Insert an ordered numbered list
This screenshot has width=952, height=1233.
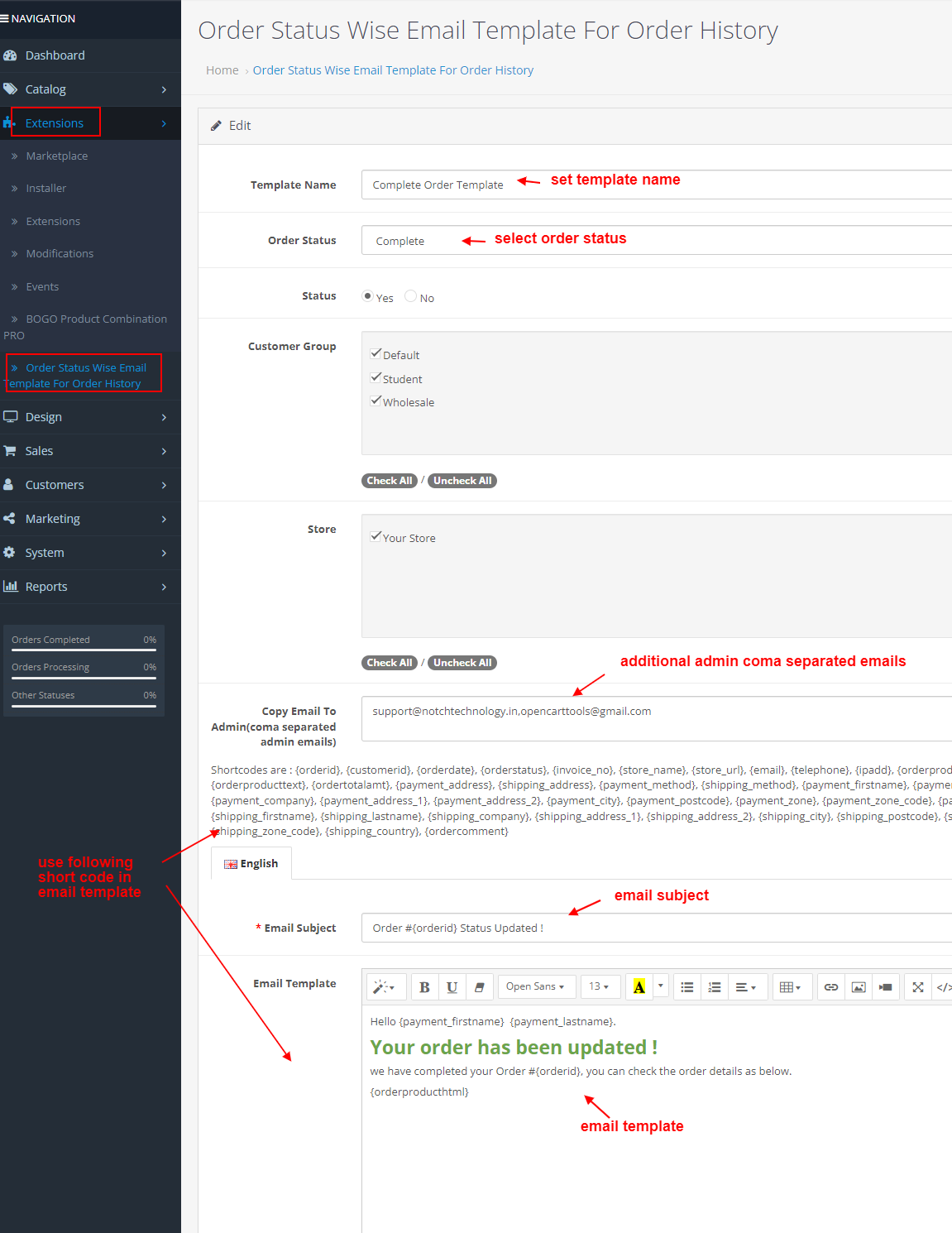click(714, 986)
